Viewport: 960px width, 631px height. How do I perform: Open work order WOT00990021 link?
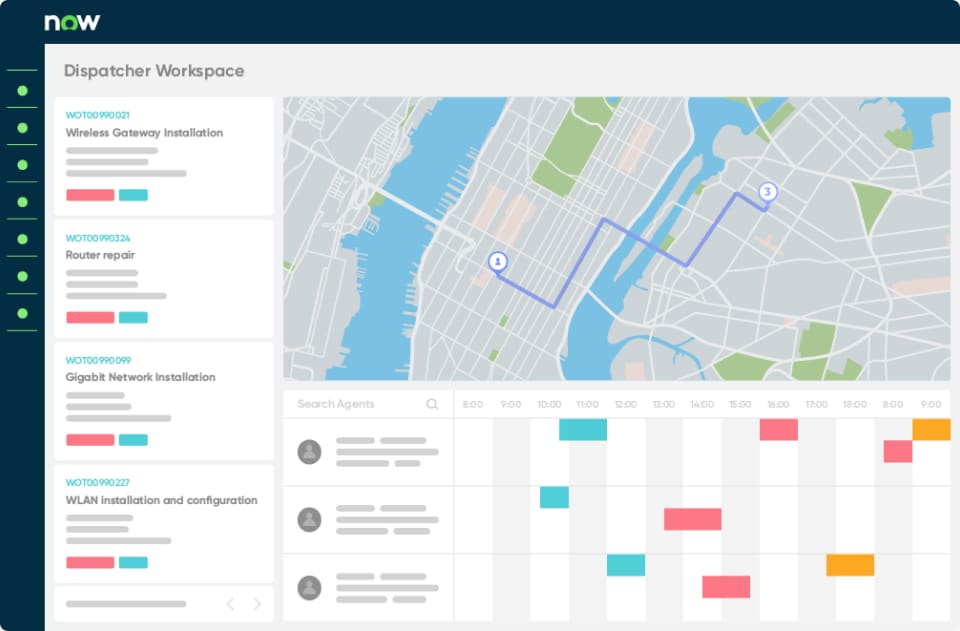(x=98, y=116)
